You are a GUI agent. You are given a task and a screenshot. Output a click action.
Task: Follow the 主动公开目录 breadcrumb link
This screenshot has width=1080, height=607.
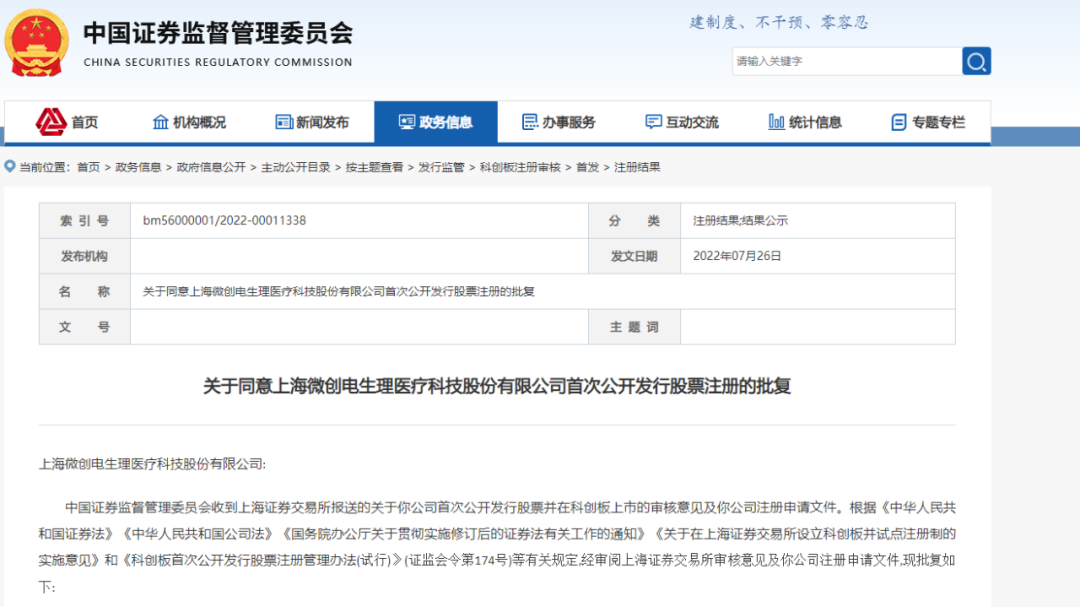295,167
